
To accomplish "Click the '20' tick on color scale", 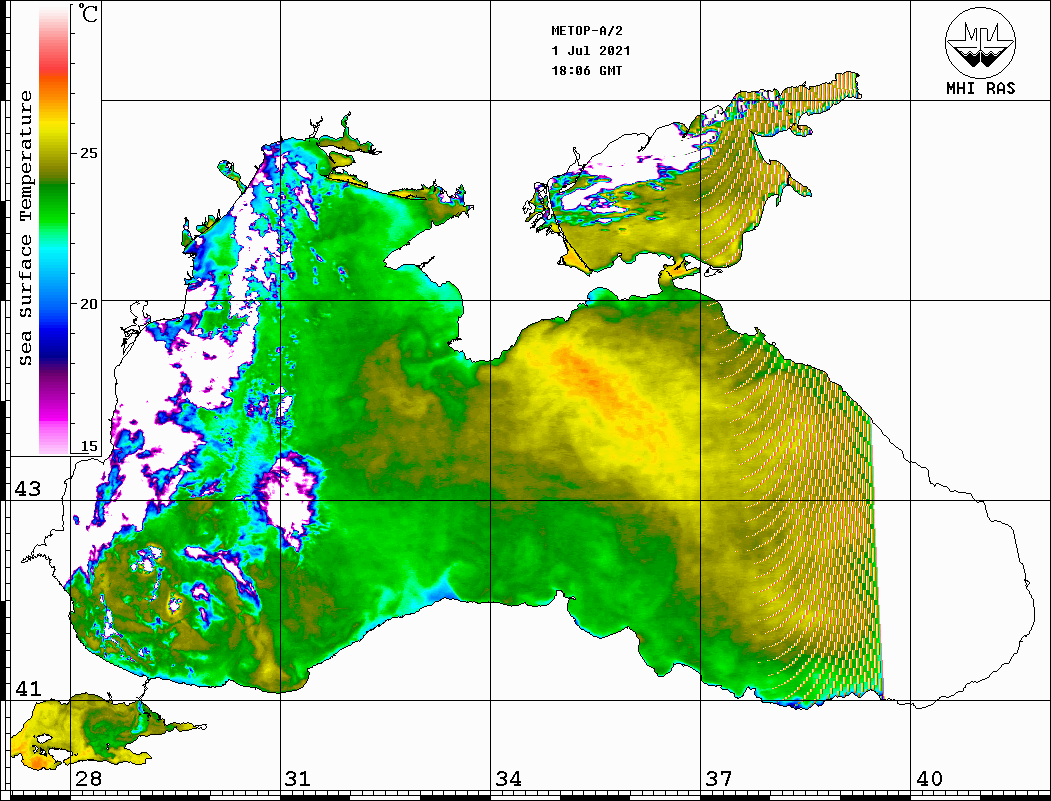I will (89, 304).
